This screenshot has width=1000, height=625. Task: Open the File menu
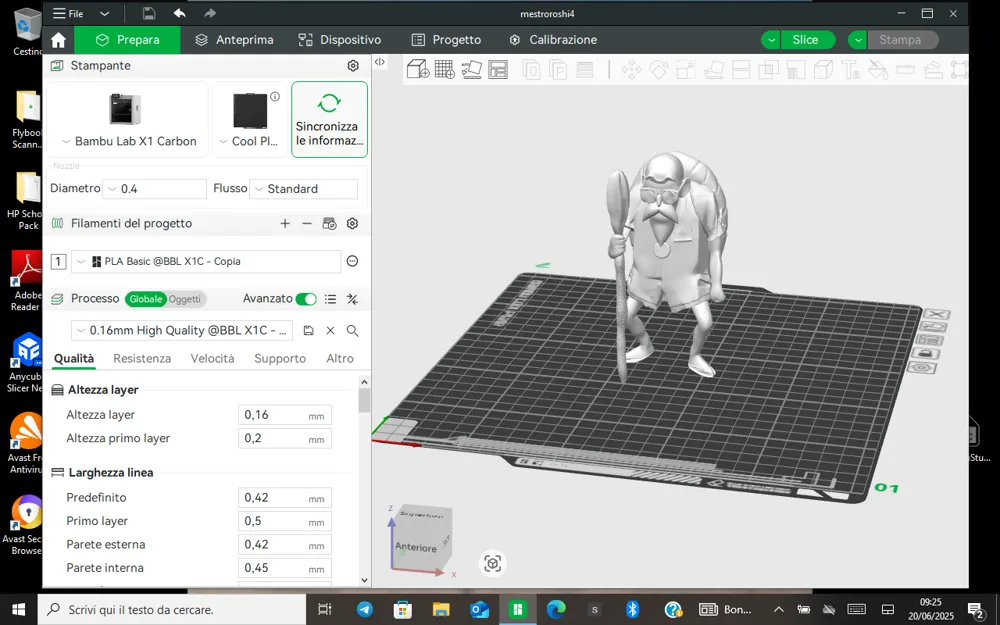pos(68,13)
